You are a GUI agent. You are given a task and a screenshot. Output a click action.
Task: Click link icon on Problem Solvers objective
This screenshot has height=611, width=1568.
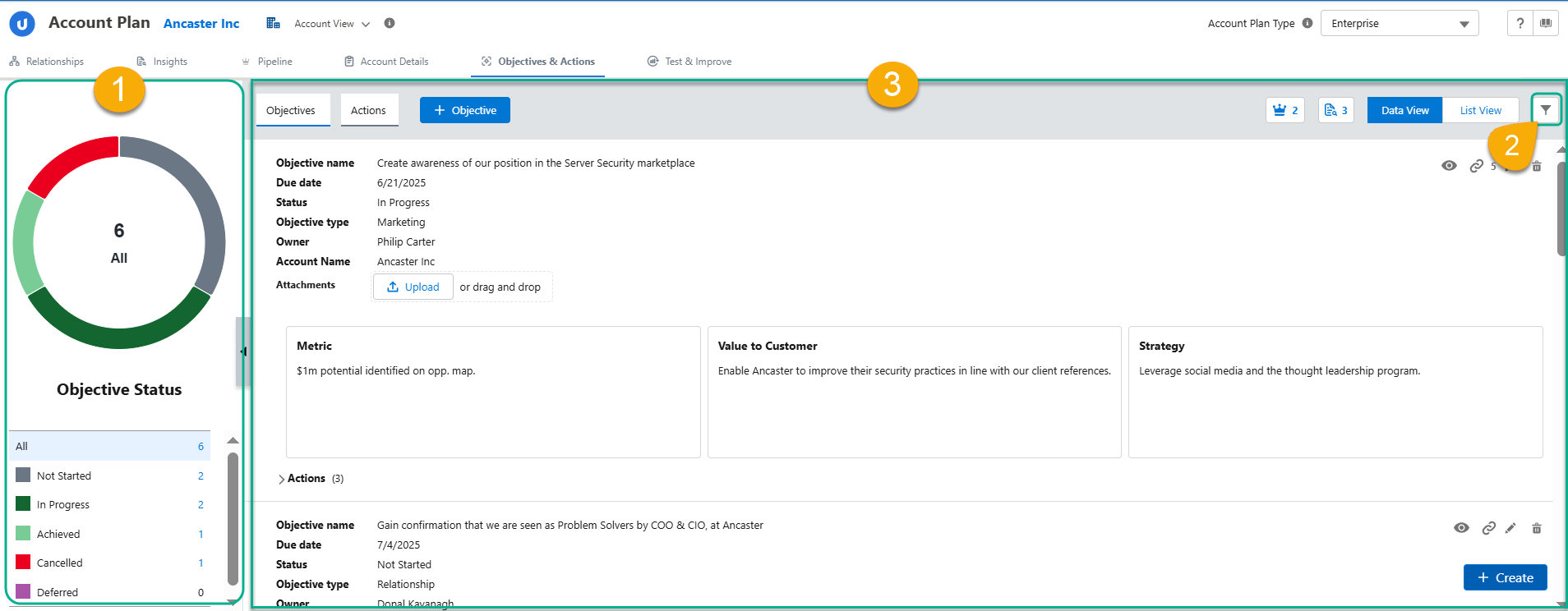click(1488, 528)
